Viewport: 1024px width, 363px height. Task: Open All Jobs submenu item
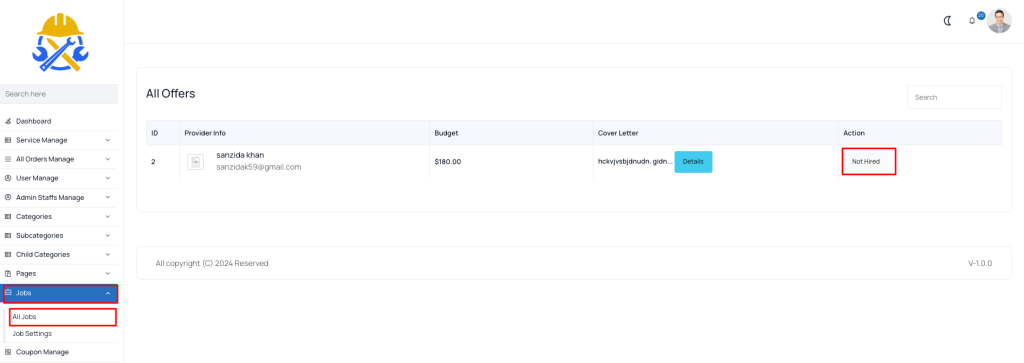pyautogui.click(x=24, y=317)
